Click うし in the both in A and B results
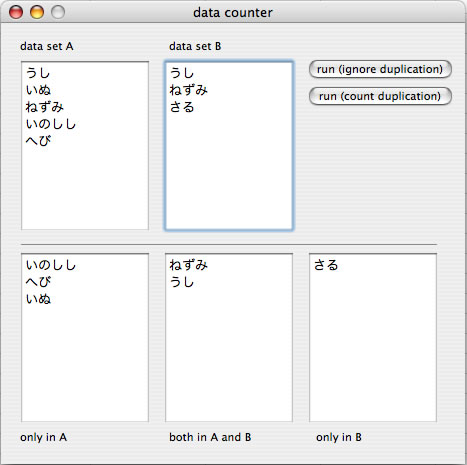The image size is (467, 465). [x=182, y=282]
